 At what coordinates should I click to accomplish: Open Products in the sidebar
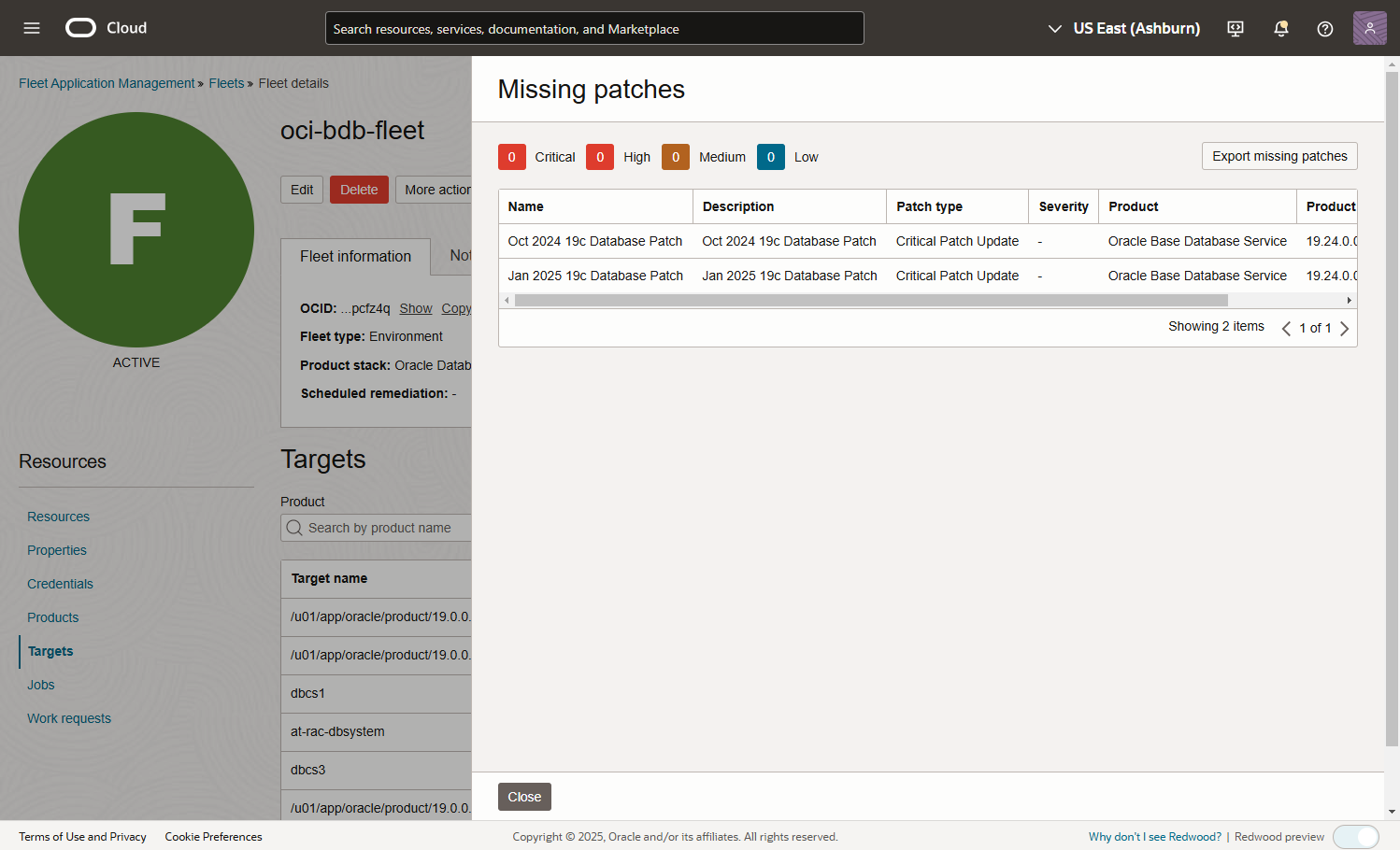pos(53,617)
